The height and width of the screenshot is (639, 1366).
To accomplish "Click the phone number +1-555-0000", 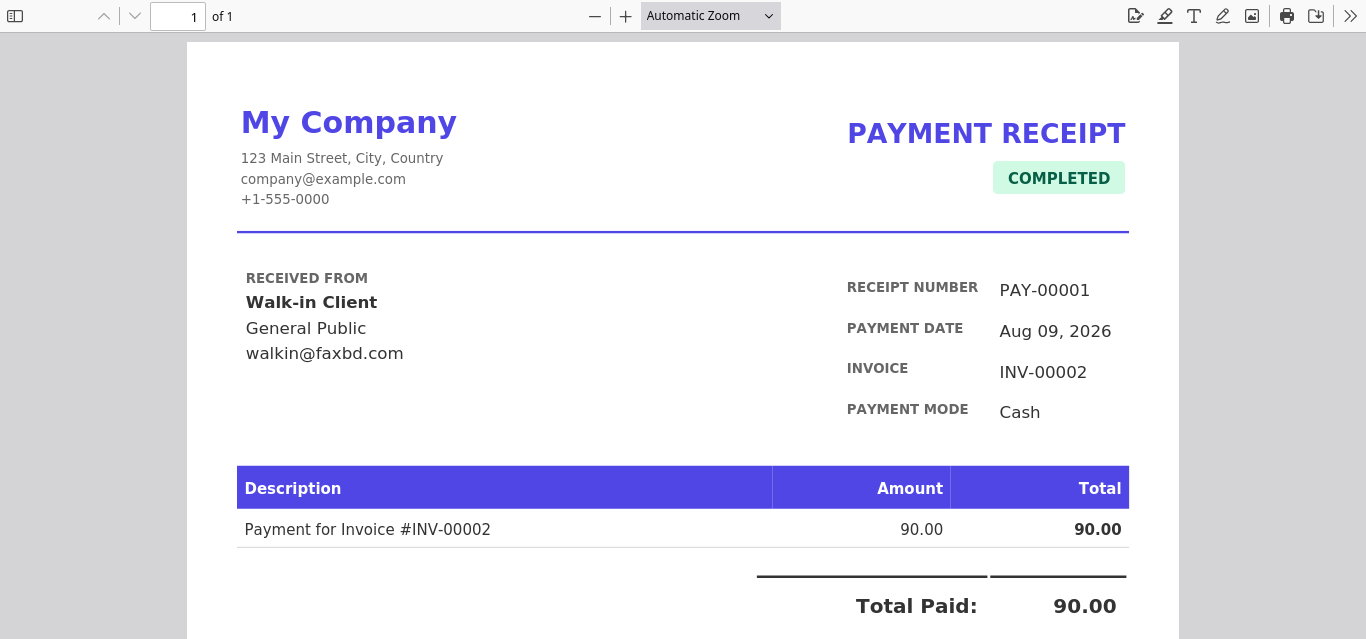I will [x=285, y=199].
